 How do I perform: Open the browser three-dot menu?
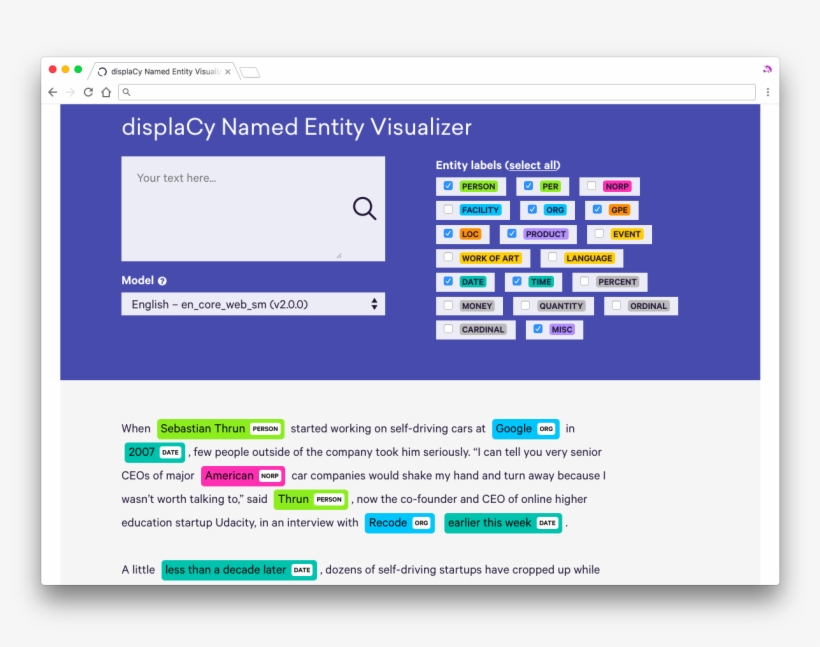[767, 92]
